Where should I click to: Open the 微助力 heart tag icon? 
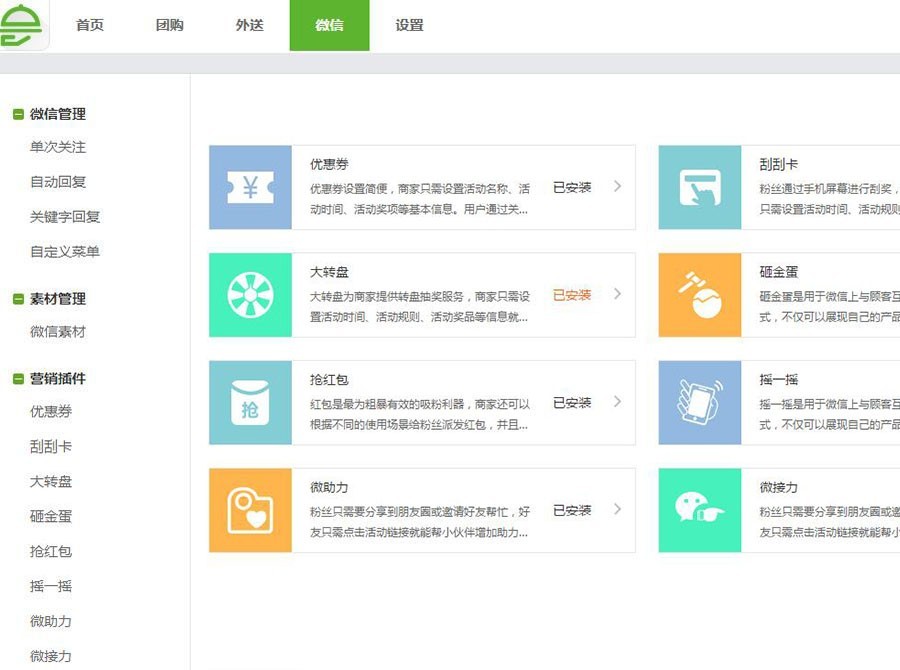pyautogui.click(x=250, y=510)
